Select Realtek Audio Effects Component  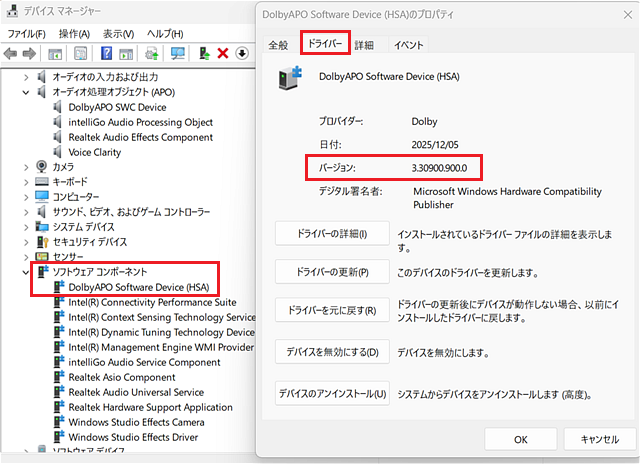tap(140, 137)
